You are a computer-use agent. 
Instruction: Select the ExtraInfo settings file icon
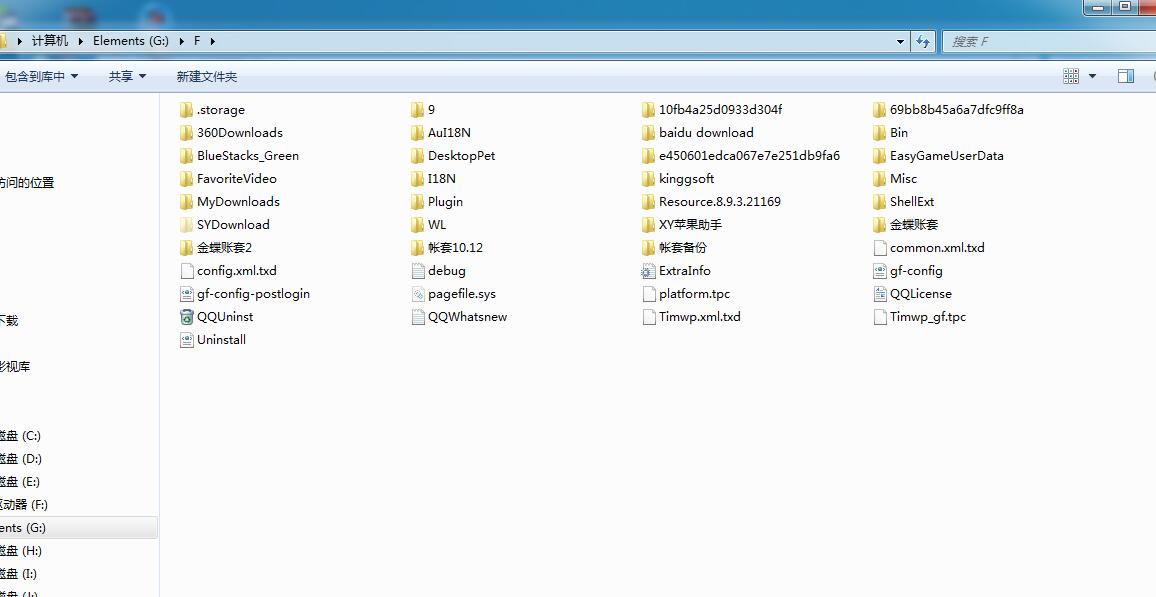tap(648, 271)
